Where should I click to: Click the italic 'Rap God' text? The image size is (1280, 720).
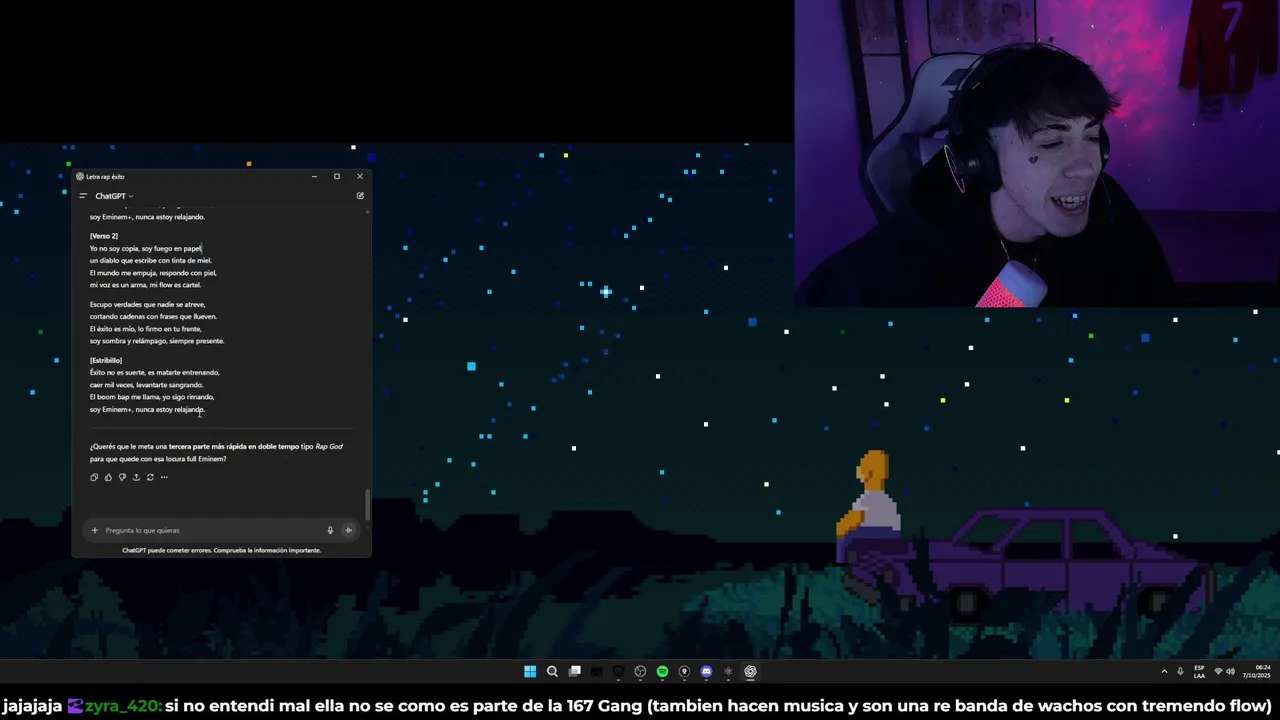point(329,446)
